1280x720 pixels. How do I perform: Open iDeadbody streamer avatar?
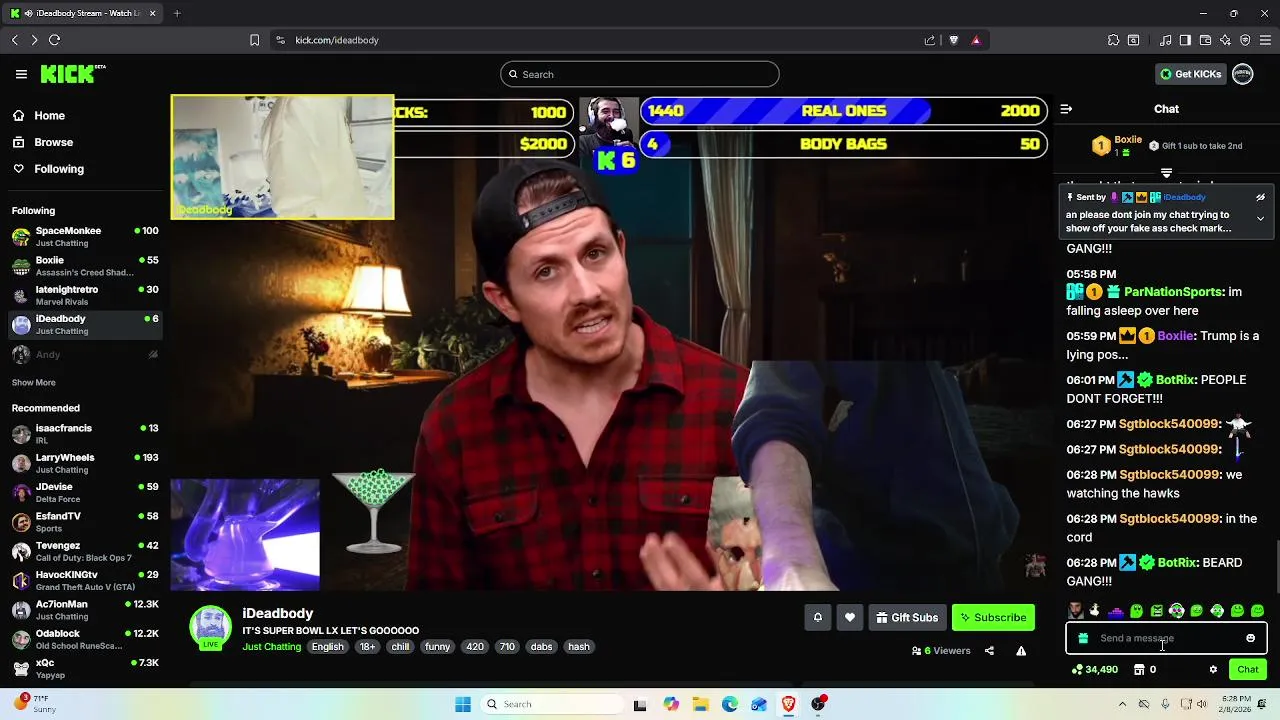point(211,626)
